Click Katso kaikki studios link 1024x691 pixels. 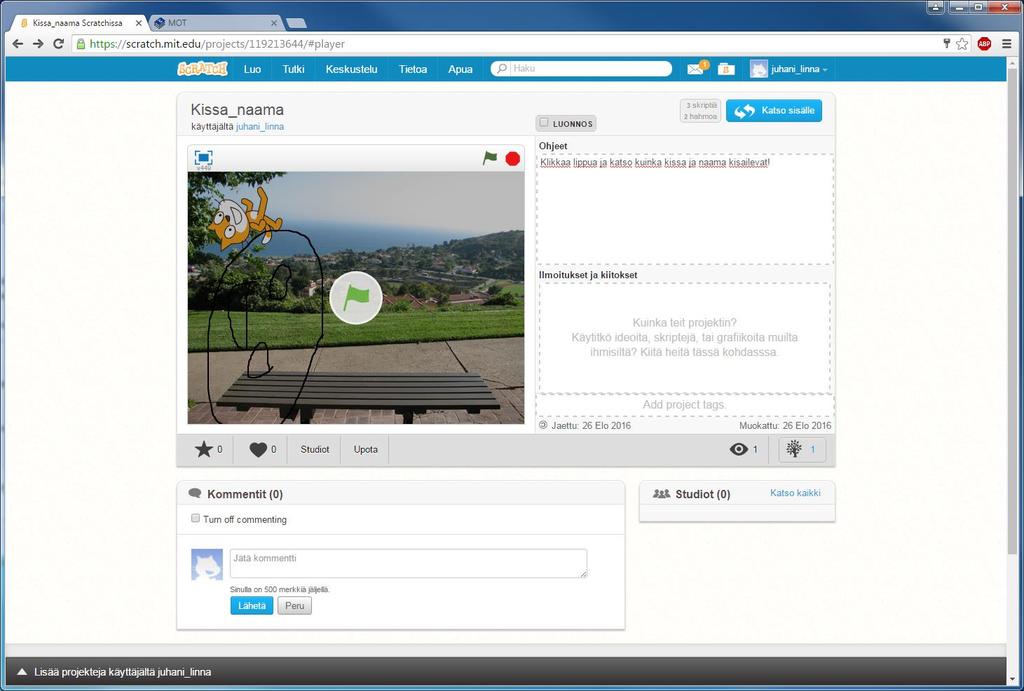(795, 493)
